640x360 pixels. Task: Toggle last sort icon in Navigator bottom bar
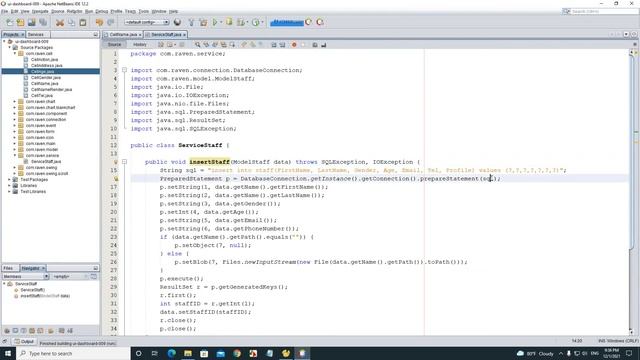click(x=70, y=331)
